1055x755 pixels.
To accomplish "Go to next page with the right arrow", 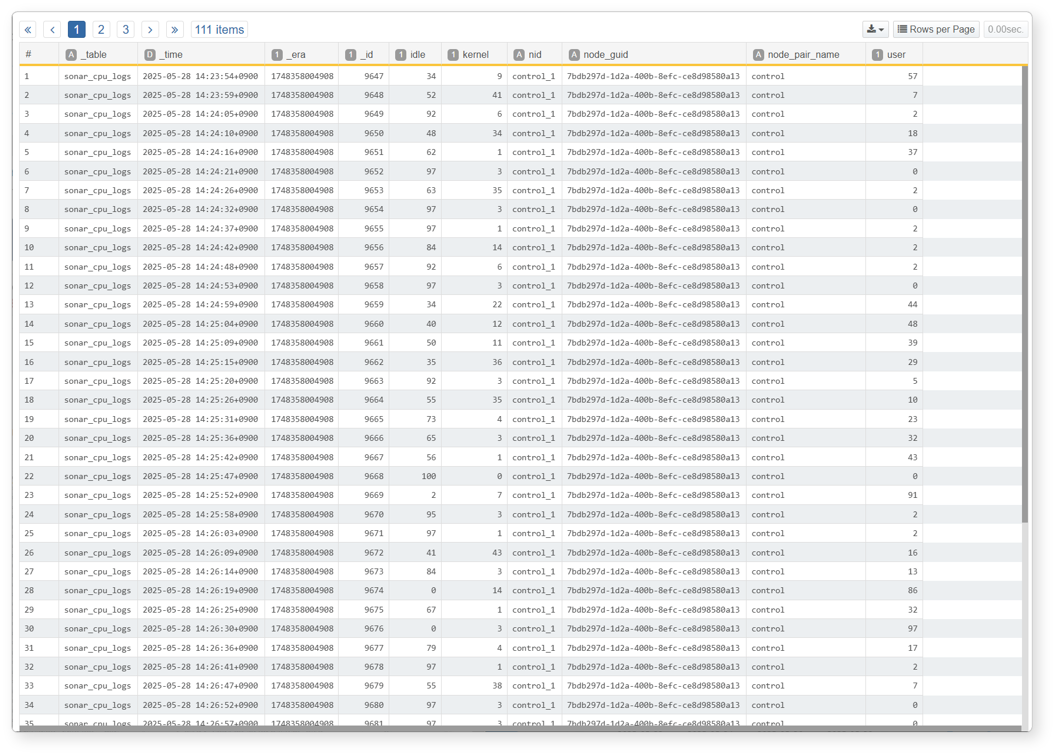I will pyautogui.click(x=150, y=30).
